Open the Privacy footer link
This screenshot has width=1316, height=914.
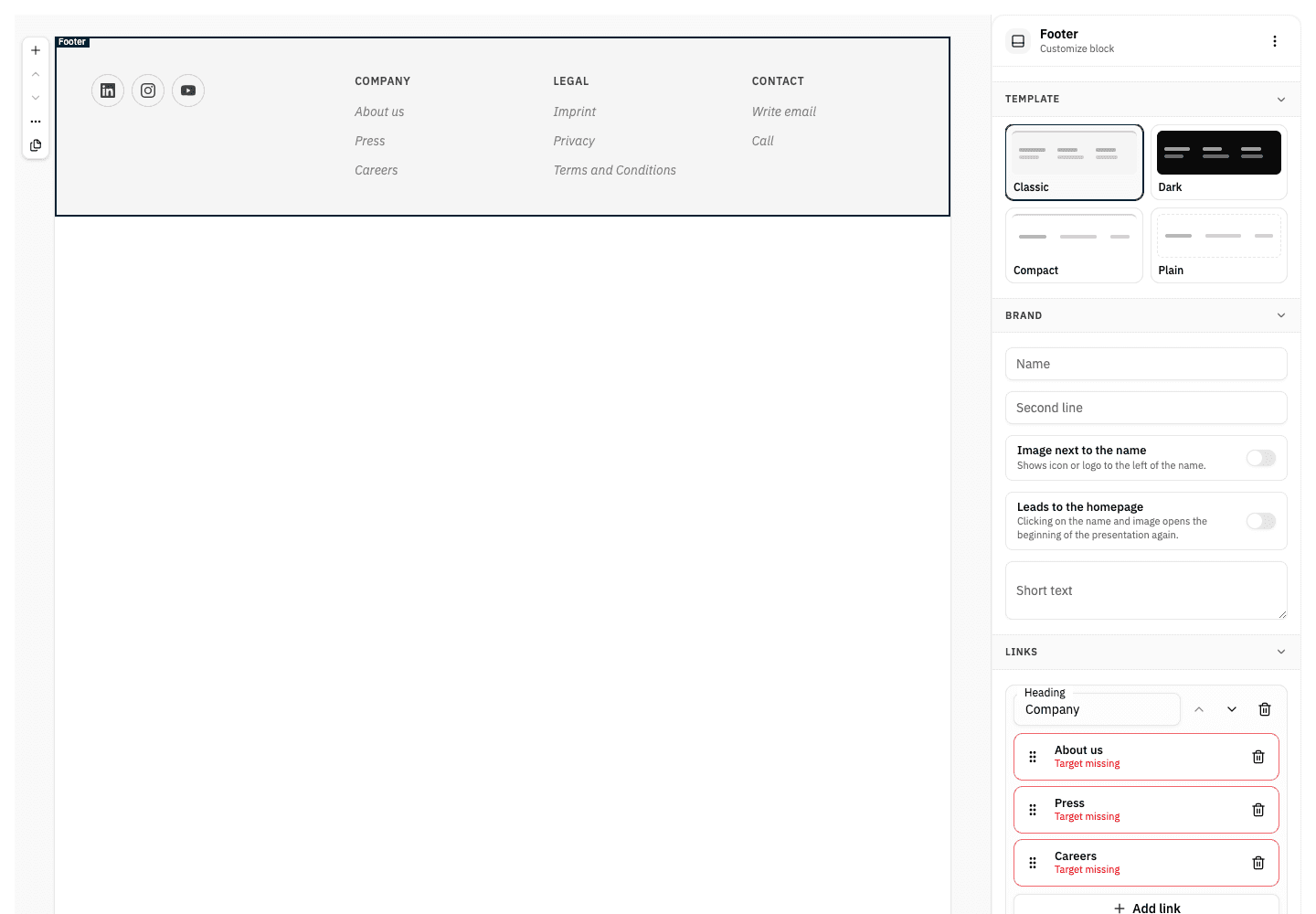574,141
